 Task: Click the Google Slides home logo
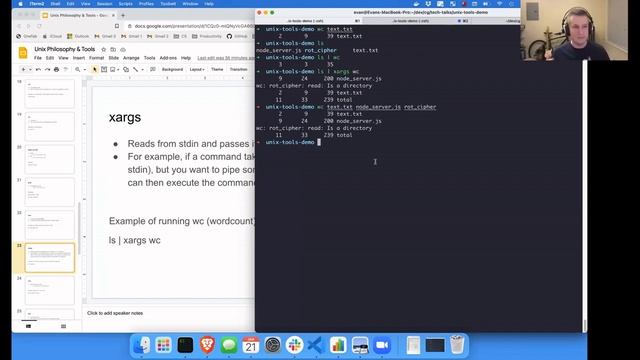click(23, 53)
